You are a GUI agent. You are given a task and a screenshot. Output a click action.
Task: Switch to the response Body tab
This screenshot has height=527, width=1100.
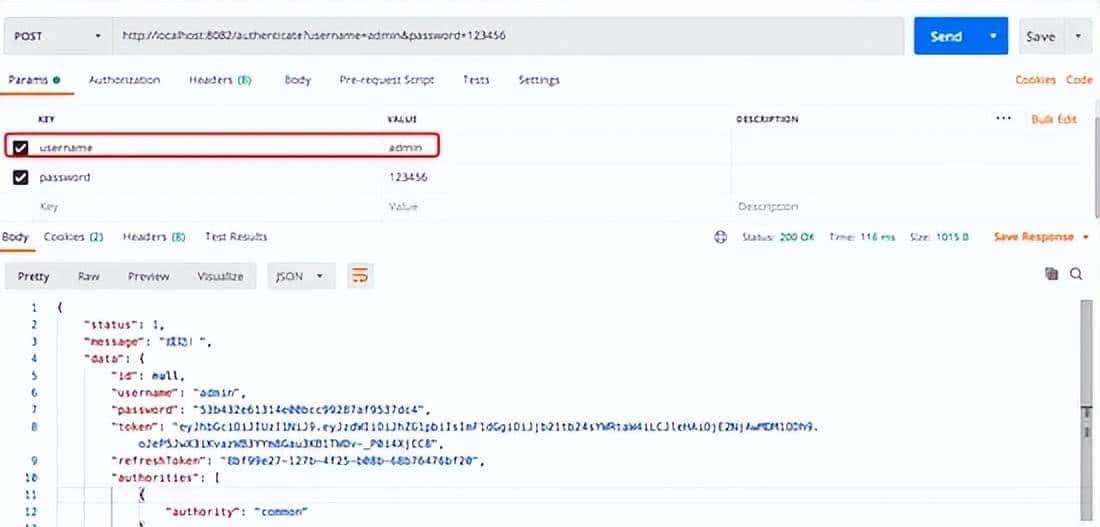coord(15,237)
